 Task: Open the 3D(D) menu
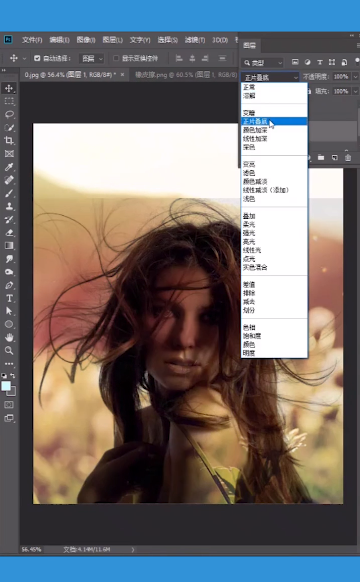pyautogui.click(x=220, y=40)
